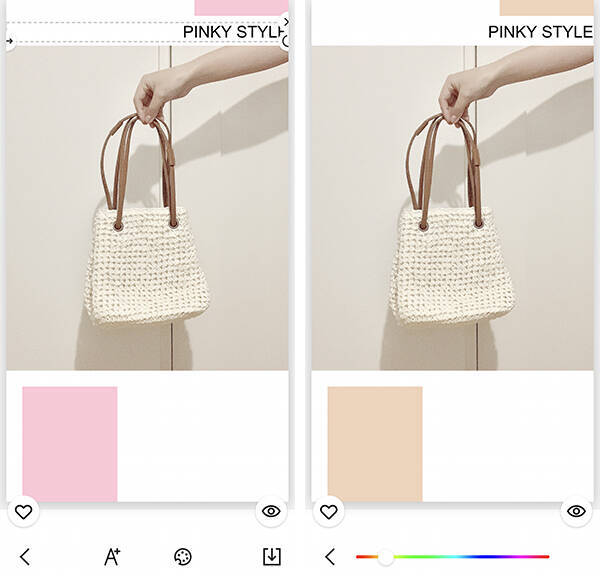
Task: Click the text box left resize arrow handle
Action: pyautogui.click(x=10, y=41)
